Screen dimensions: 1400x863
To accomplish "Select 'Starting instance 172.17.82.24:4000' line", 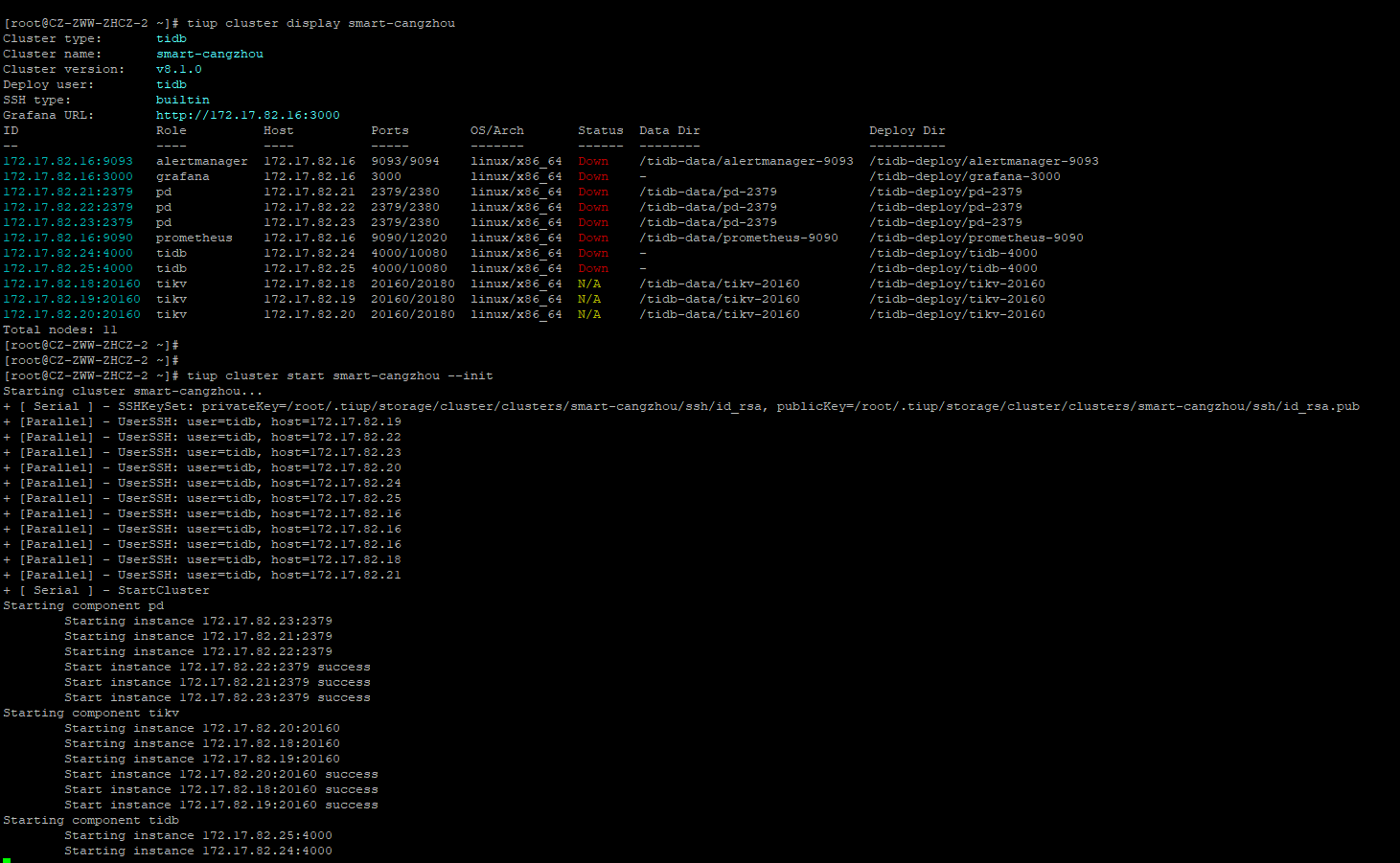I will pos(198,851).
